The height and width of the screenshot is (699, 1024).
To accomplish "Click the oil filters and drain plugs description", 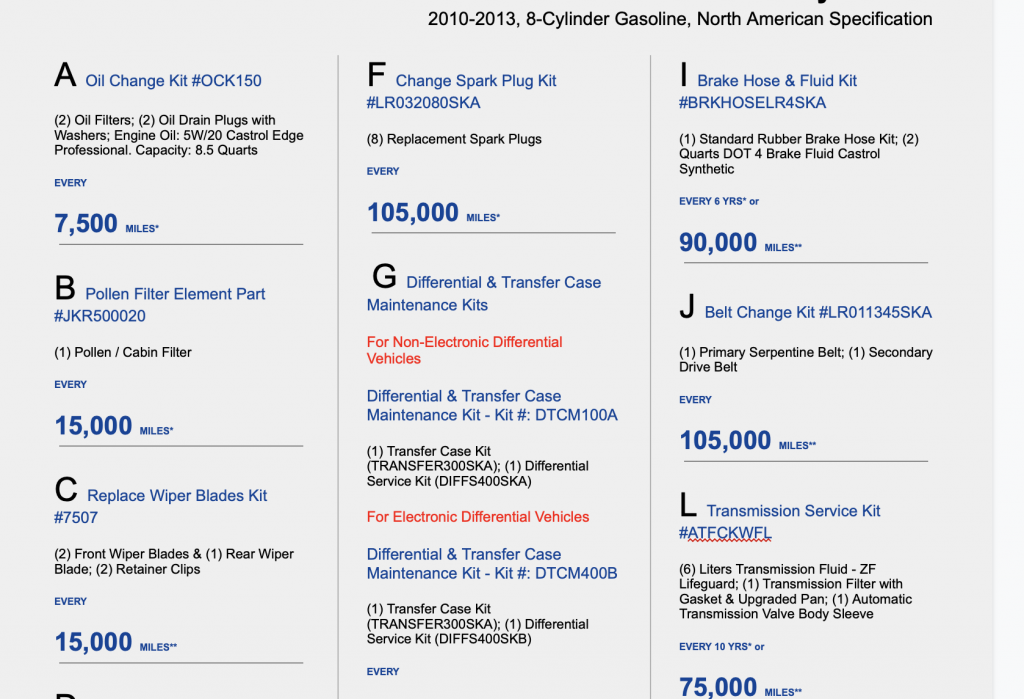I will tap(179, 135).
